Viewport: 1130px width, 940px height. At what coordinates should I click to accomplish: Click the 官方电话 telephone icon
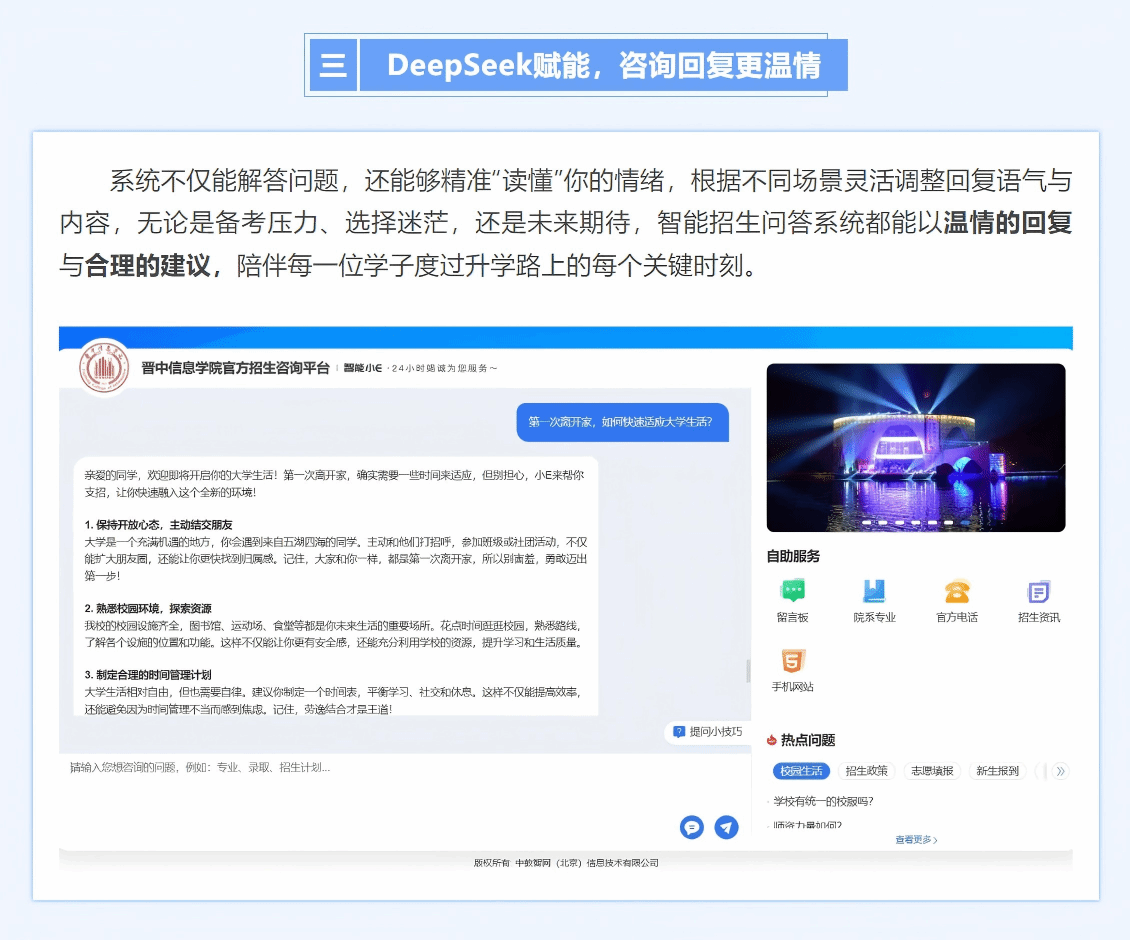957,591
